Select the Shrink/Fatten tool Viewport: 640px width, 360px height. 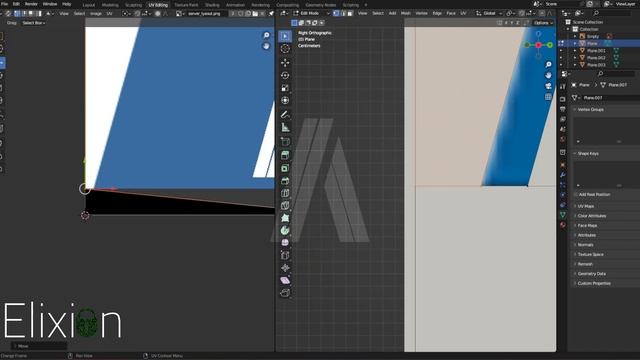click(285, 268)
